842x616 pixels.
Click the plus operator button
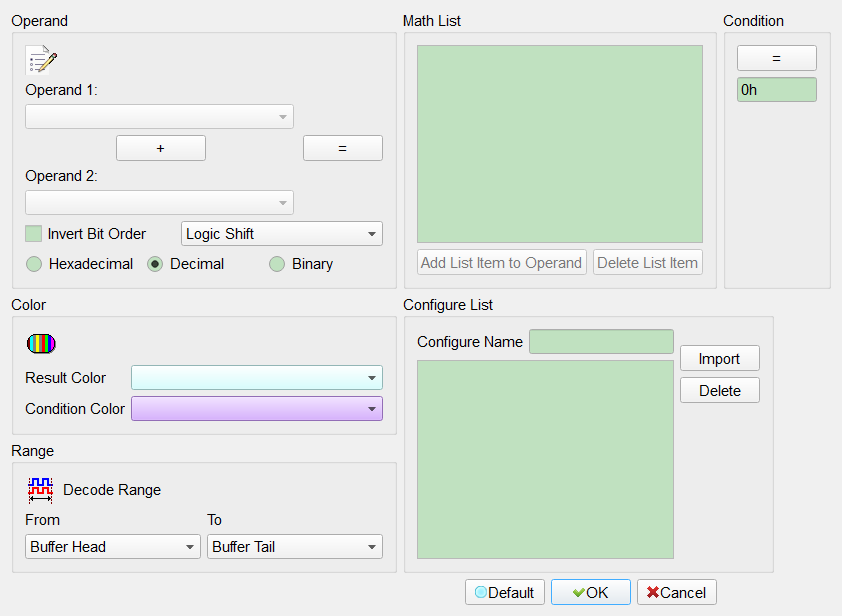click(161, 148)
